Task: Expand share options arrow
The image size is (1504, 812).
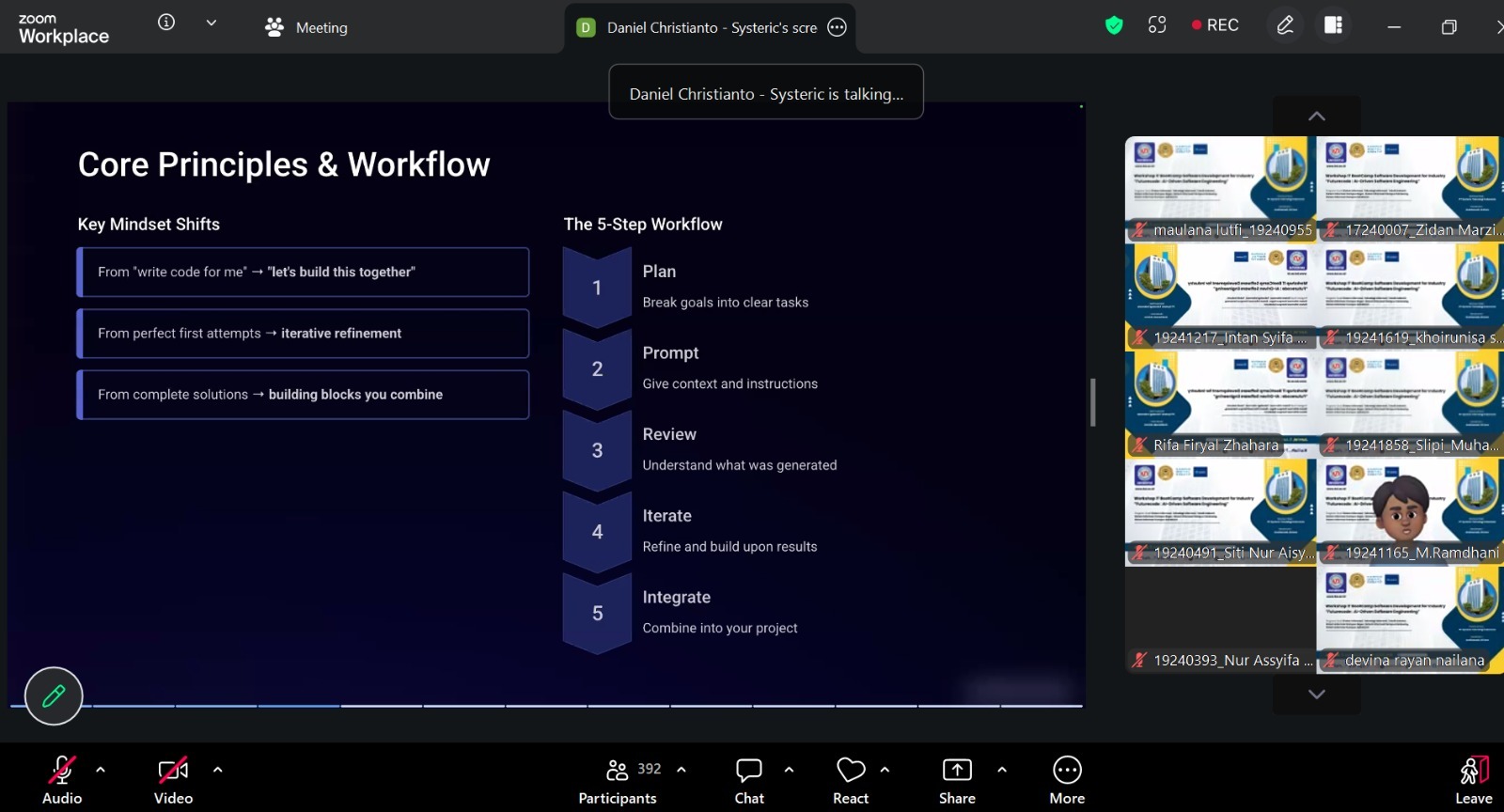Action: click(1002, 770)
